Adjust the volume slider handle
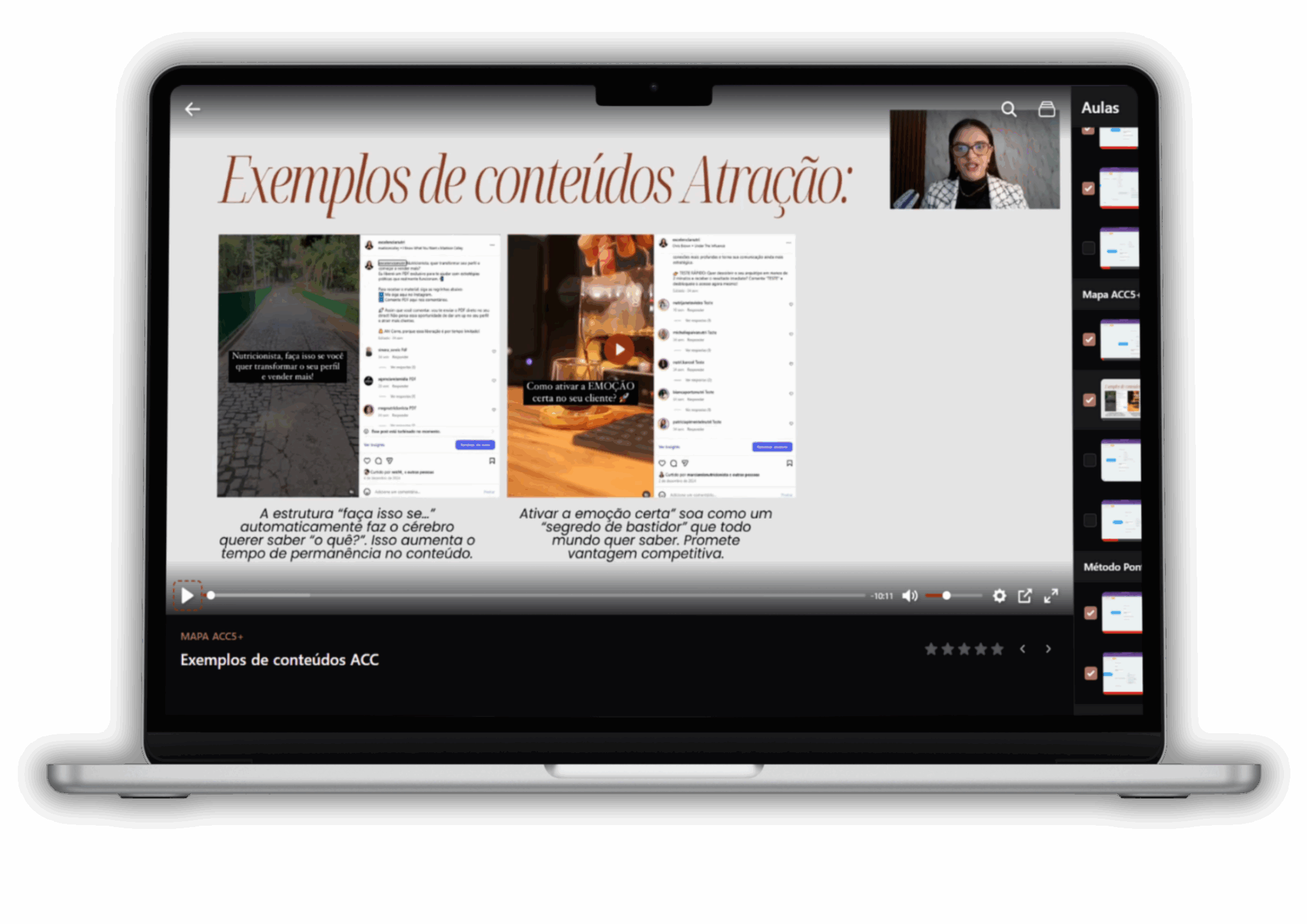Viewport: 1307px width, 924px height. (946, 596)
